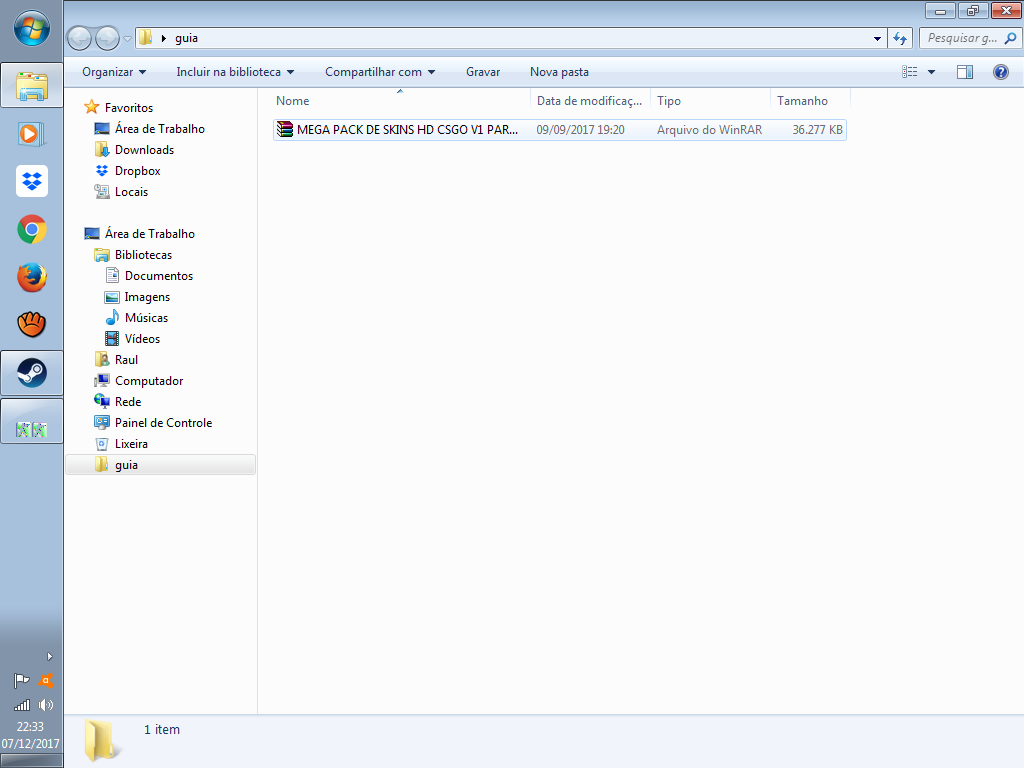Sort by Data de modificação column
The height and width of the screenshot is (768, 1024).
pyautogui.click(x=590, y=101)
